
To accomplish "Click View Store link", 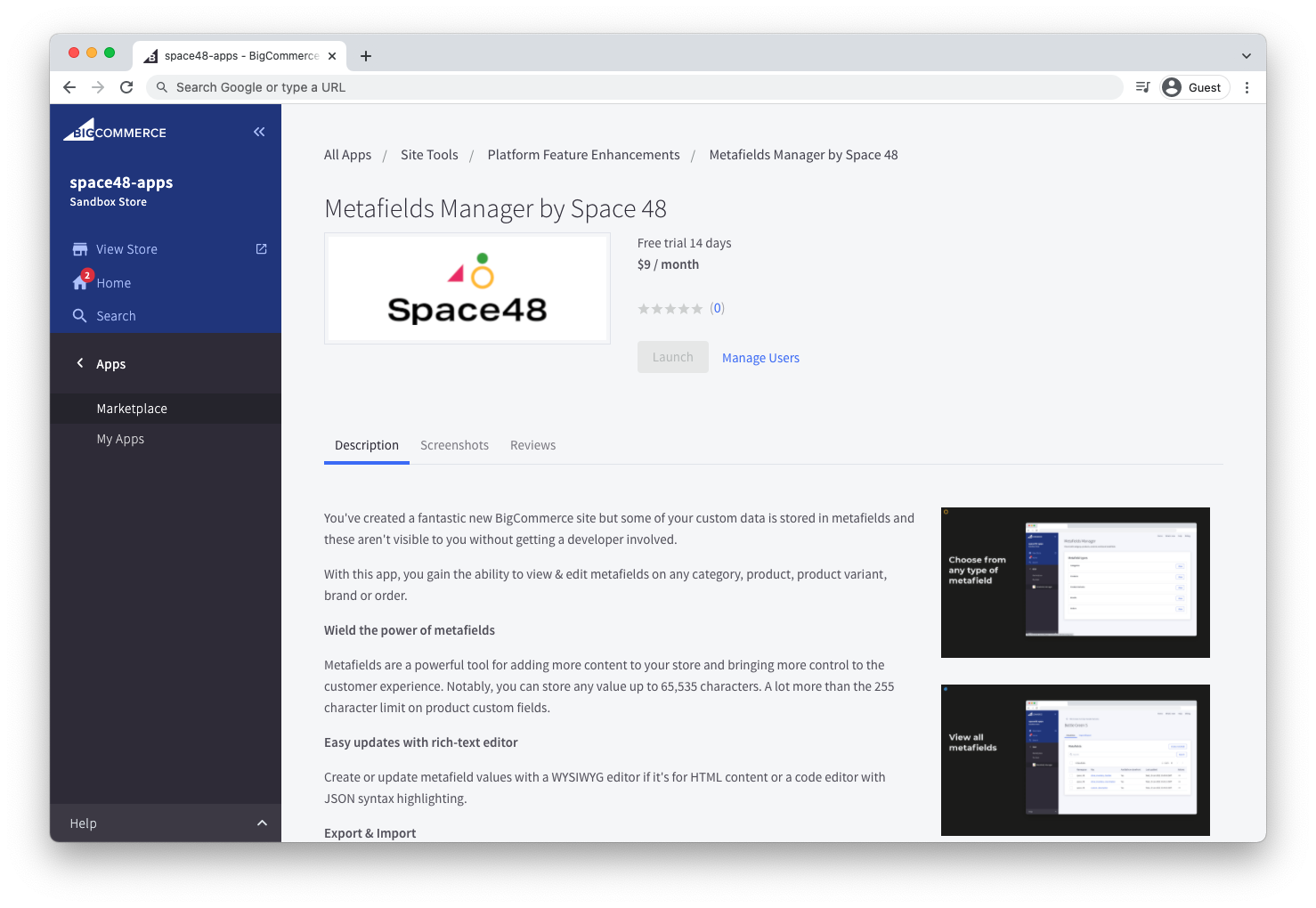I will [x=126, y=249].
